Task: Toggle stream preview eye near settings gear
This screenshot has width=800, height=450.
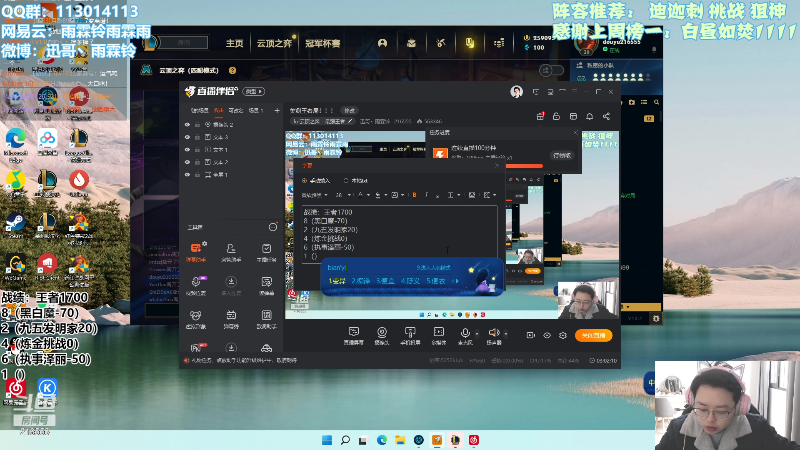Action: [x=547, y=335]
